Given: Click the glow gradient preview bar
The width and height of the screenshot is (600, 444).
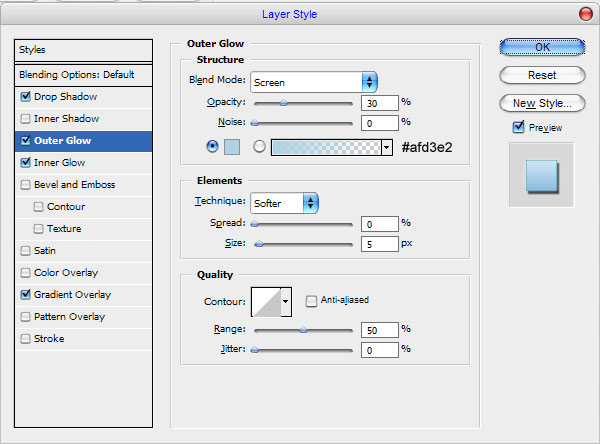Looking at the screenshot, I should pyautogui.click(x=326, y=147).
